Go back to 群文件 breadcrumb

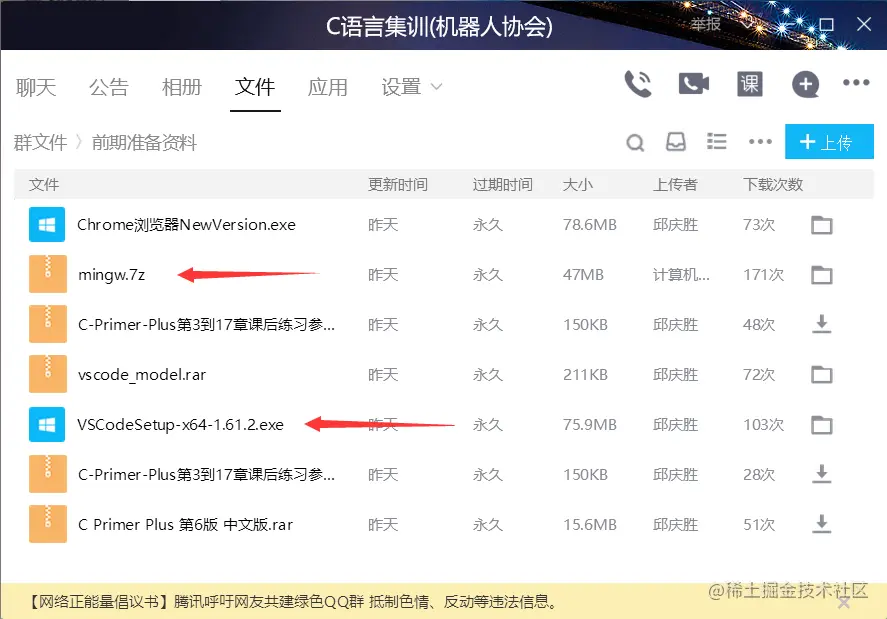click(40, 143)
